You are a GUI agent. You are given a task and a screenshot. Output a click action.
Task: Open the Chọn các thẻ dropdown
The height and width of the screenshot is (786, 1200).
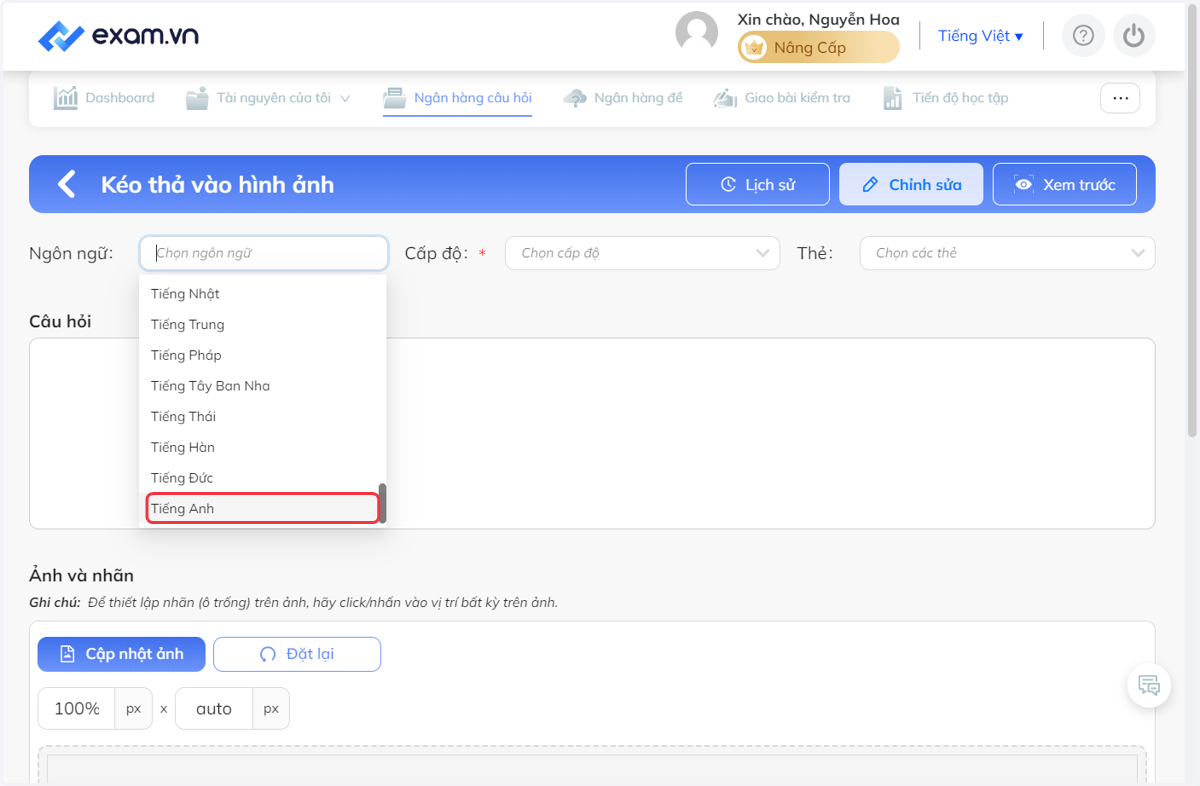(1007, 253)
